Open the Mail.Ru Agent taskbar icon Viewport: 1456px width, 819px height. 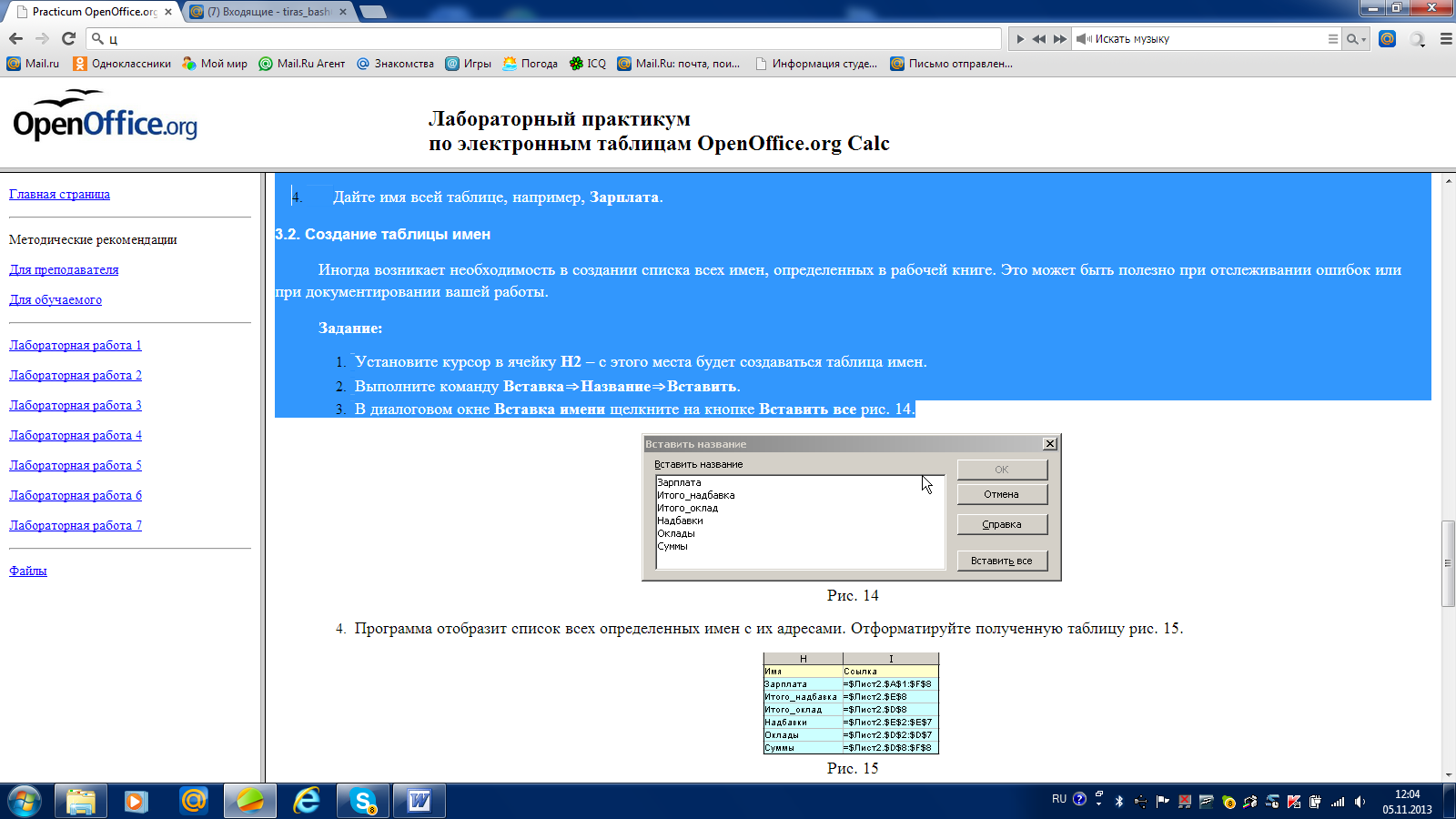[194, 802]
